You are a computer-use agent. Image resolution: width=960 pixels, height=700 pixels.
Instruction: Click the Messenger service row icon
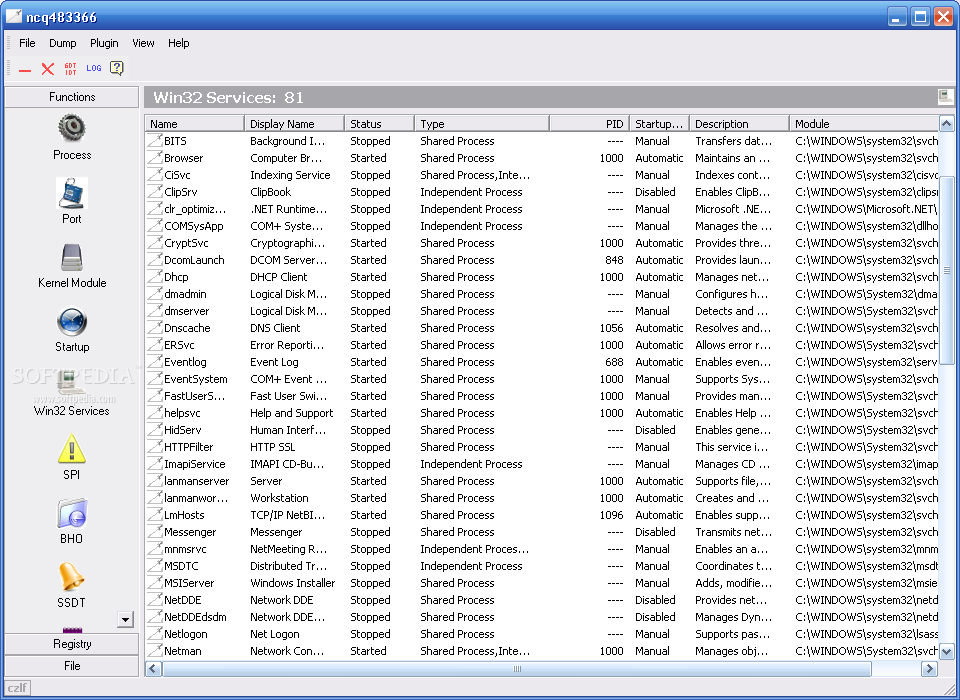[154, 532]
